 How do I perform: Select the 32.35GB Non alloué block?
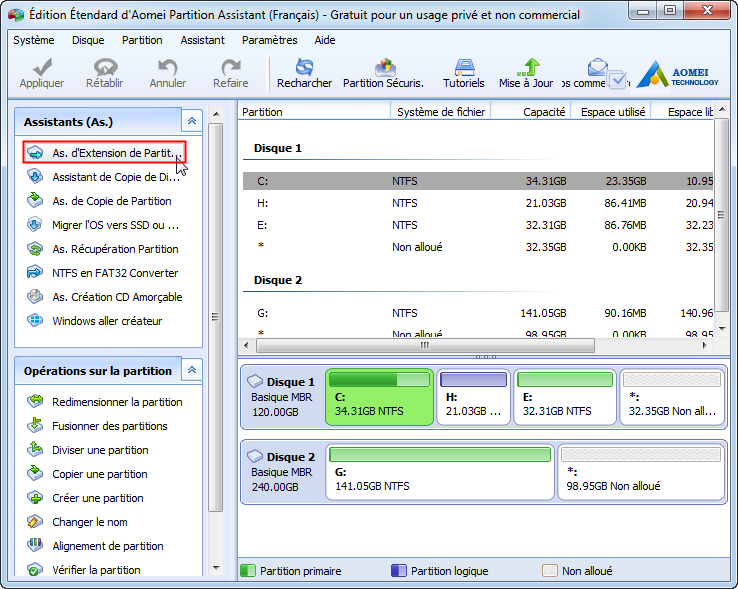[672, 397]
